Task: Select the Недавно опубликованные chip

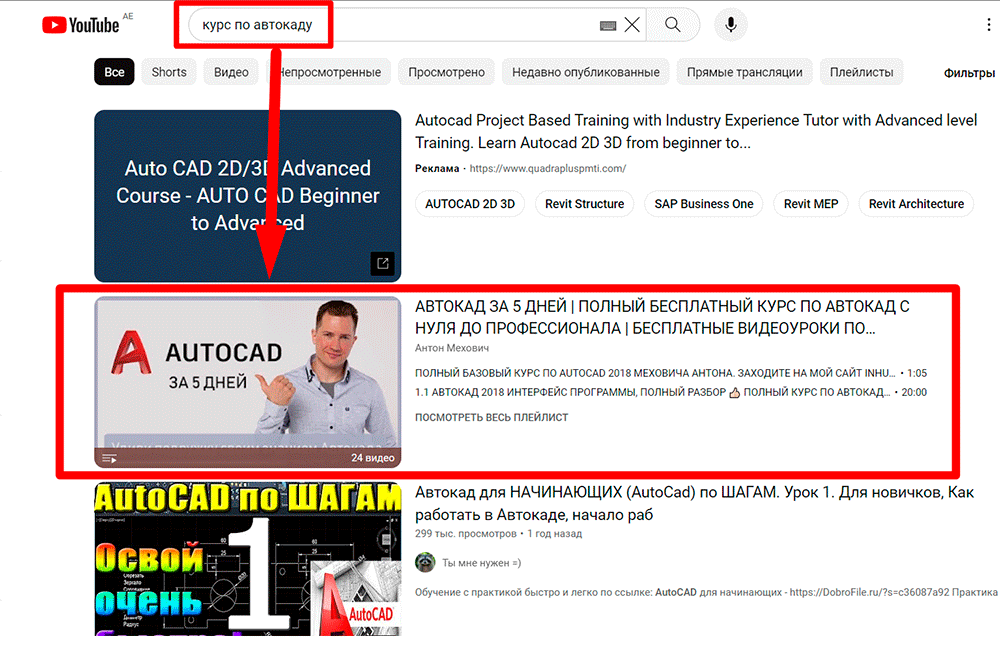Action: tap(585, 72)
